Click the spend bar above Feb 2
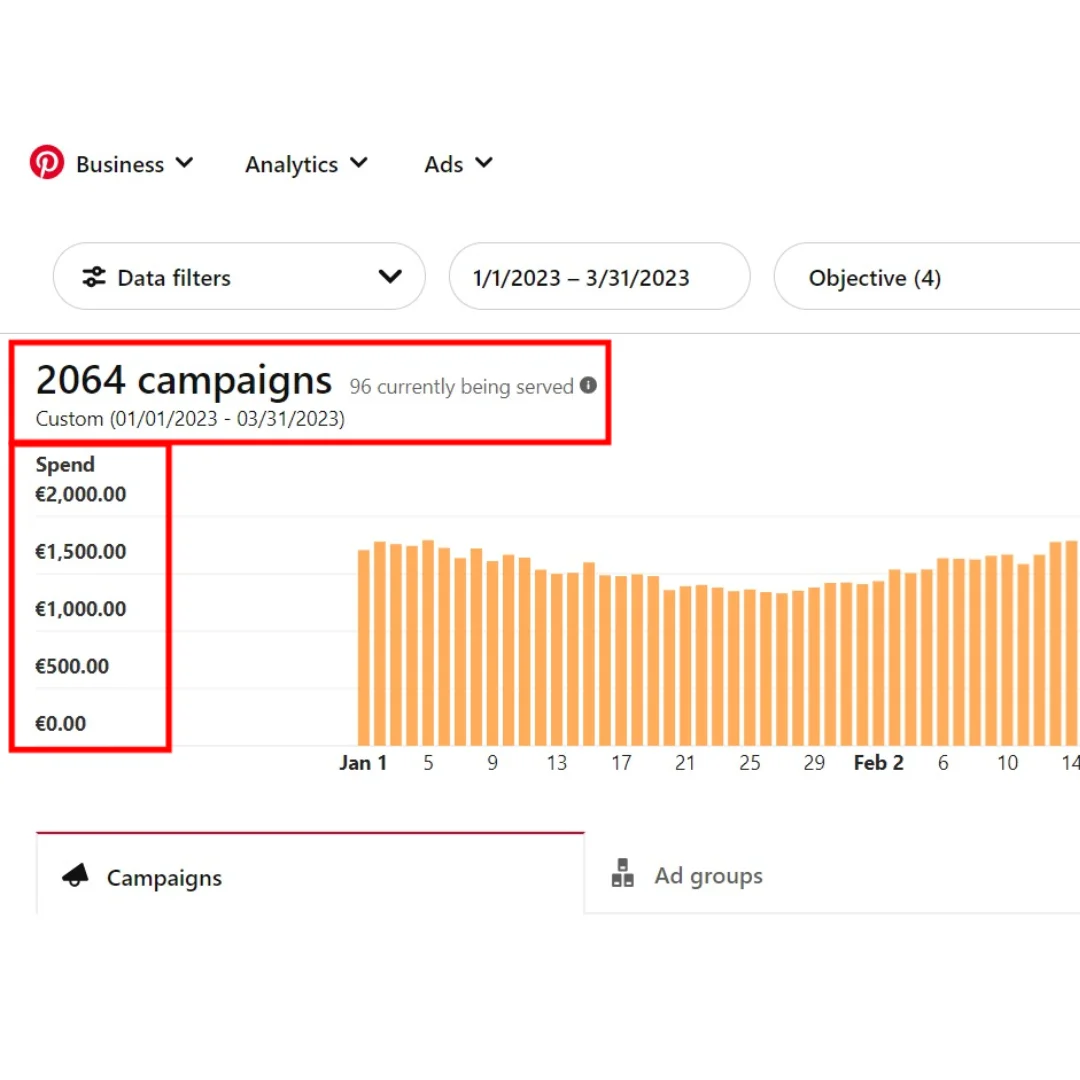The height and width of the screenshot is (1080, 1080). tap(879, 663)
